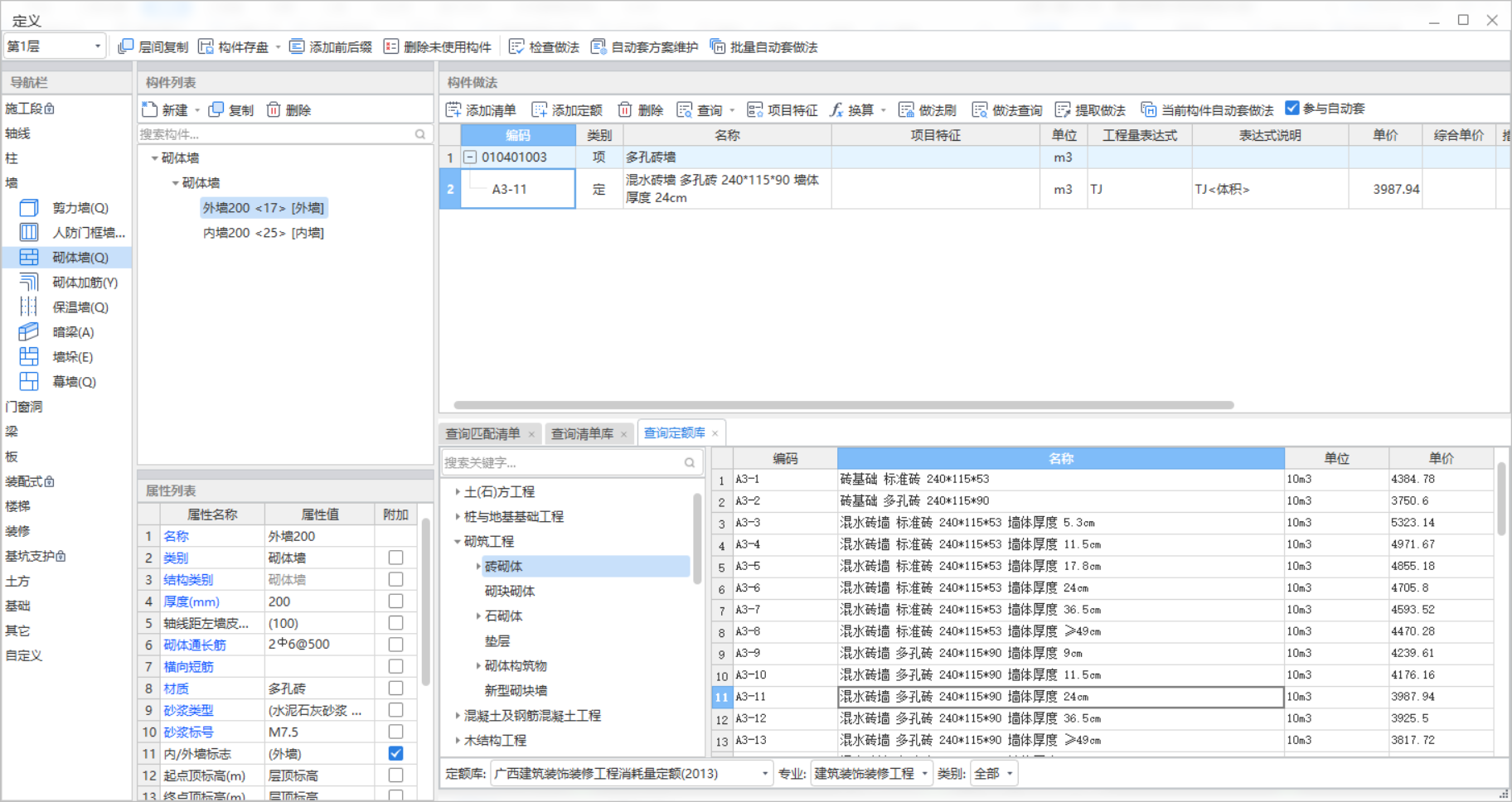Click 复制 in component list
Viewport: 1512px width, 802px height.
[x=231, y=110]
